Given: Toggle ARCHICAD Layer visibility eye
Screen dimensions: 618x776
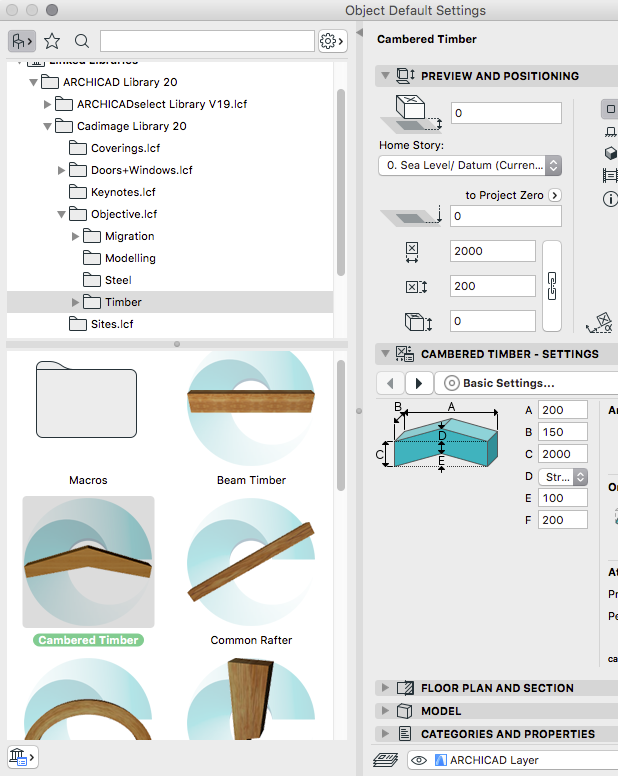Looking at the screenshot, I should pos(419,760).
